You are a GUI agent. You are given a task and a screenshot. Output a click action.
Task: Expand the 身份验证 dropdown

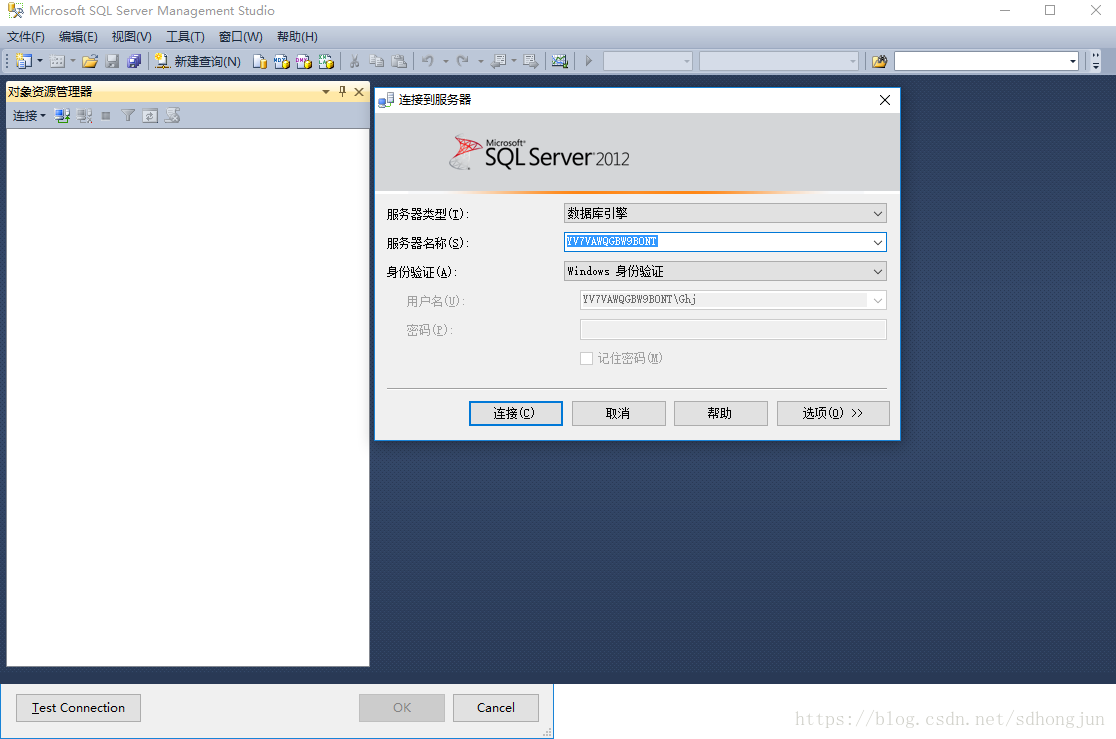pyautogui.click(x=878, y=271)
